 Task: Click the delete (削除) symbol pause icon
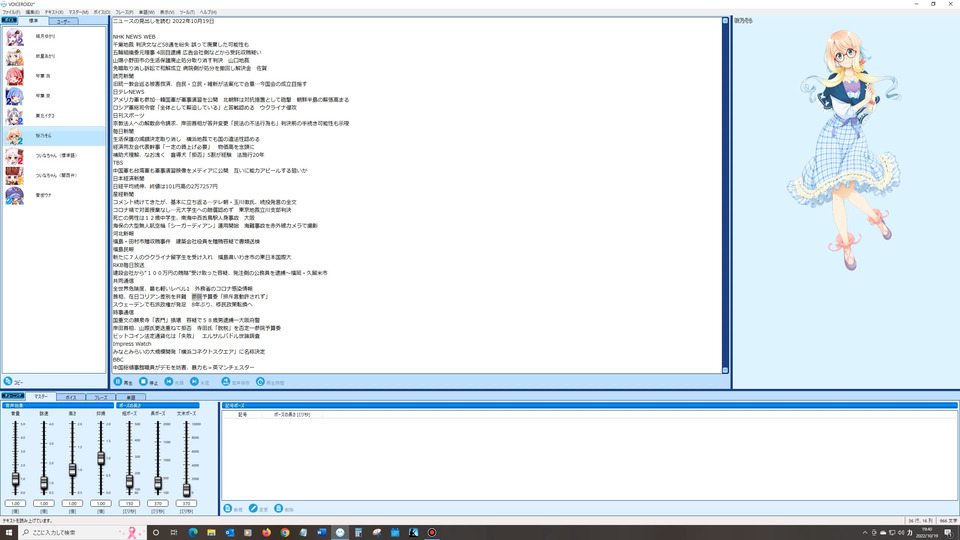click(x=279, y=508)
